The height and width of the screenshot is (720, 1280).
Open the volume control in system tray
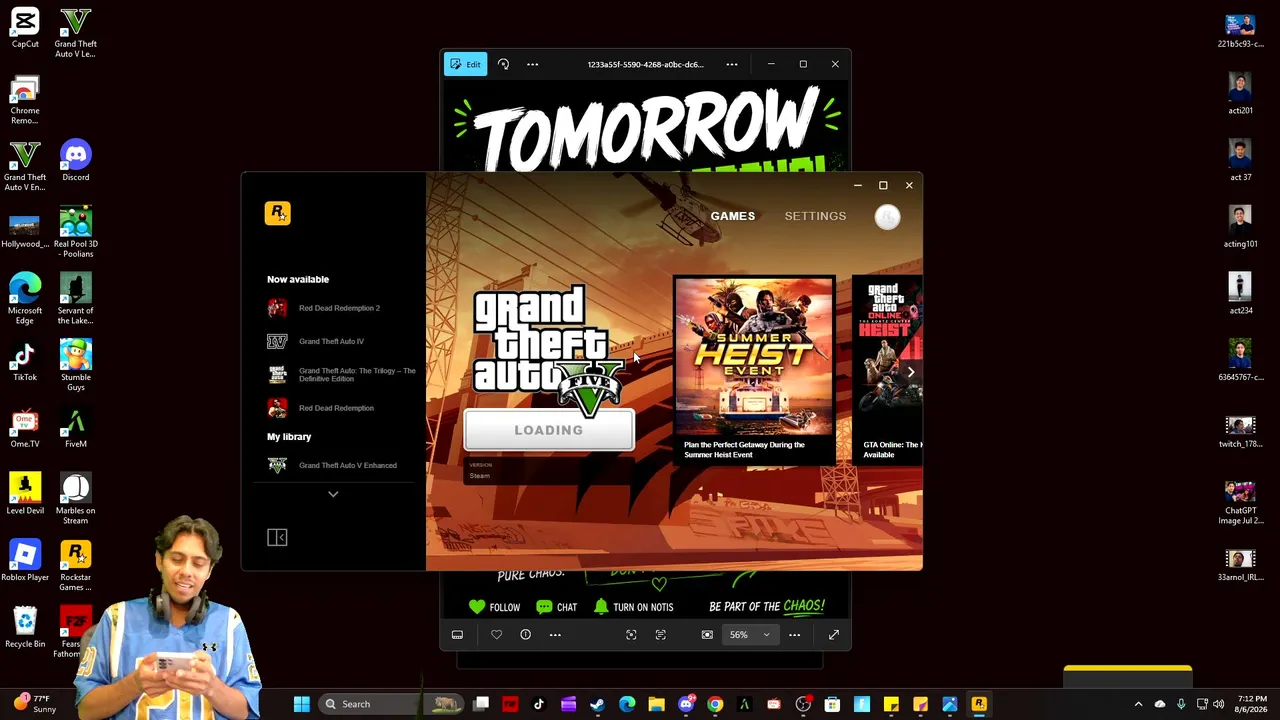[1218, 704]
